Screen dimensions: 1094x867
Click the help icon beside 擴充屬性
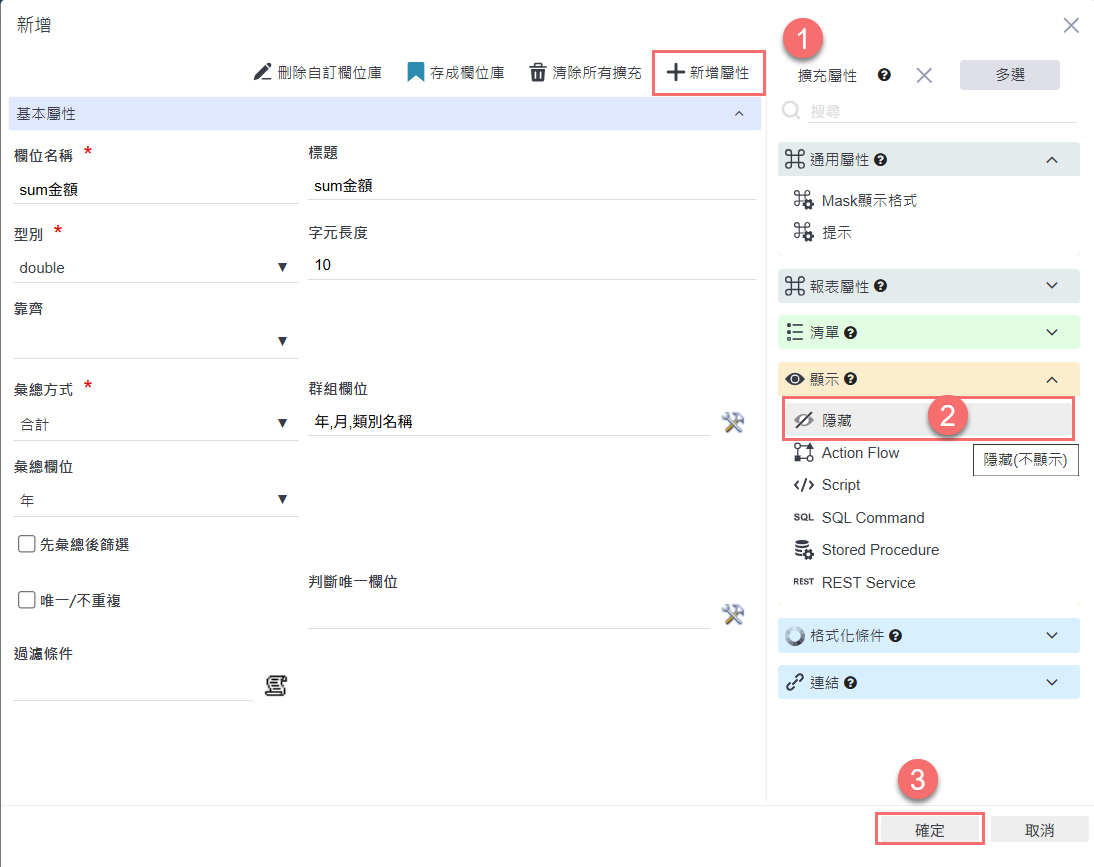click(x=884, y=75)
